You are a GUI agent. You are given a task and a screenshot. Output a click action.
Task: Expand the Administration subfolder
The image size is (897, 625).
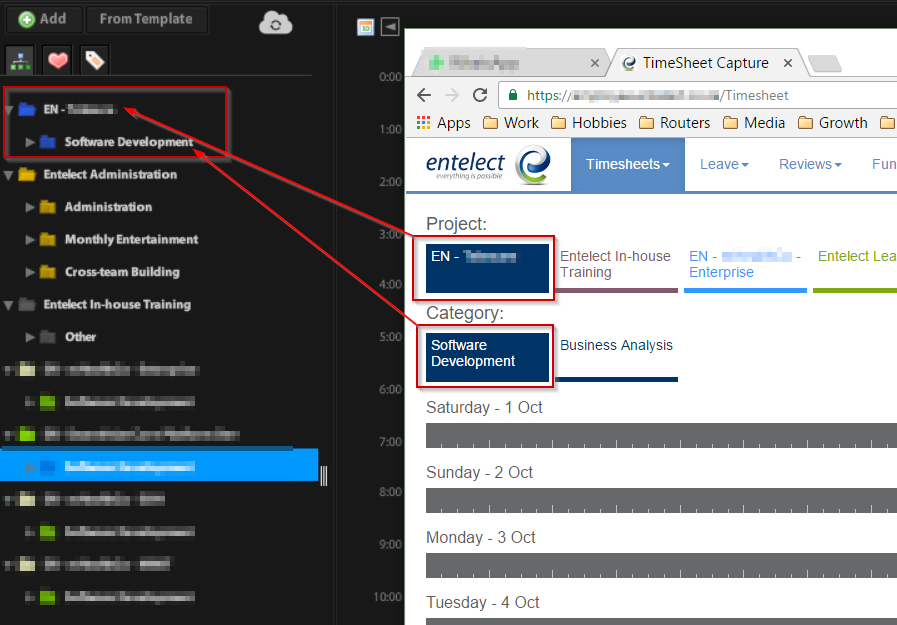[30, 207]
